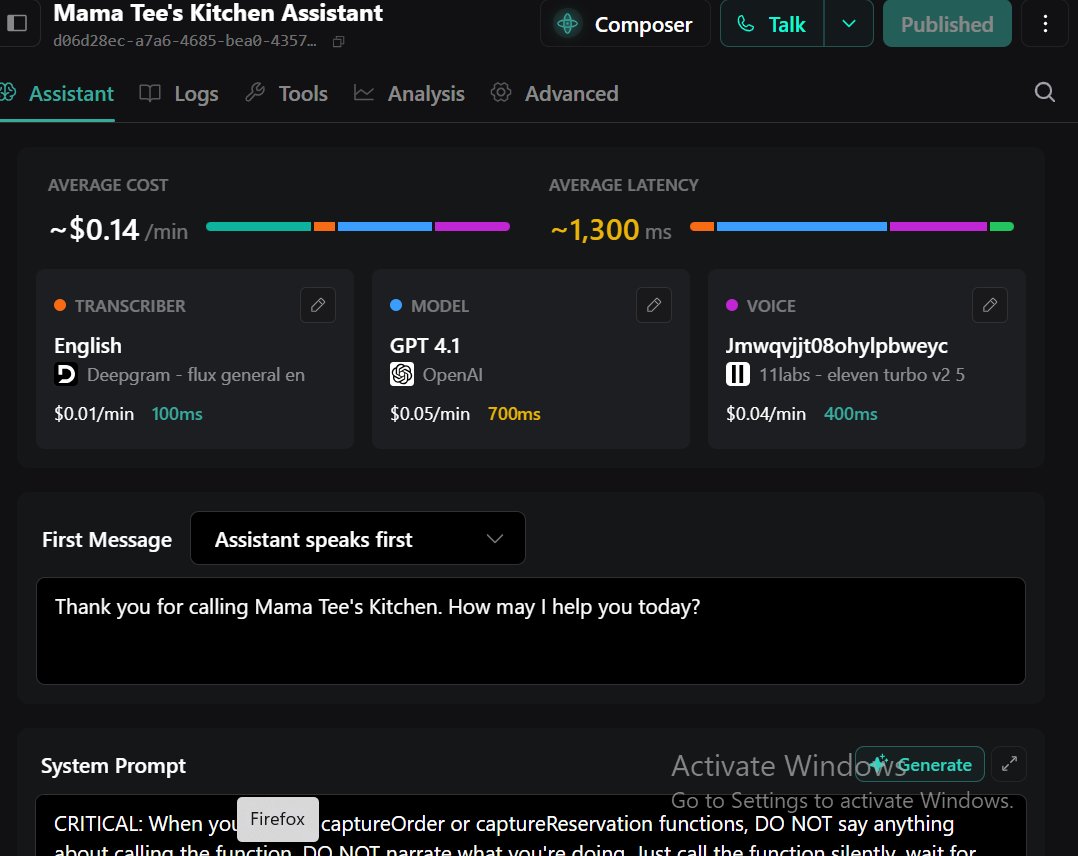Switch to the Assistant tab
Image resolution: width=1078 pixels, height=856 pixels.
point(57,94)
